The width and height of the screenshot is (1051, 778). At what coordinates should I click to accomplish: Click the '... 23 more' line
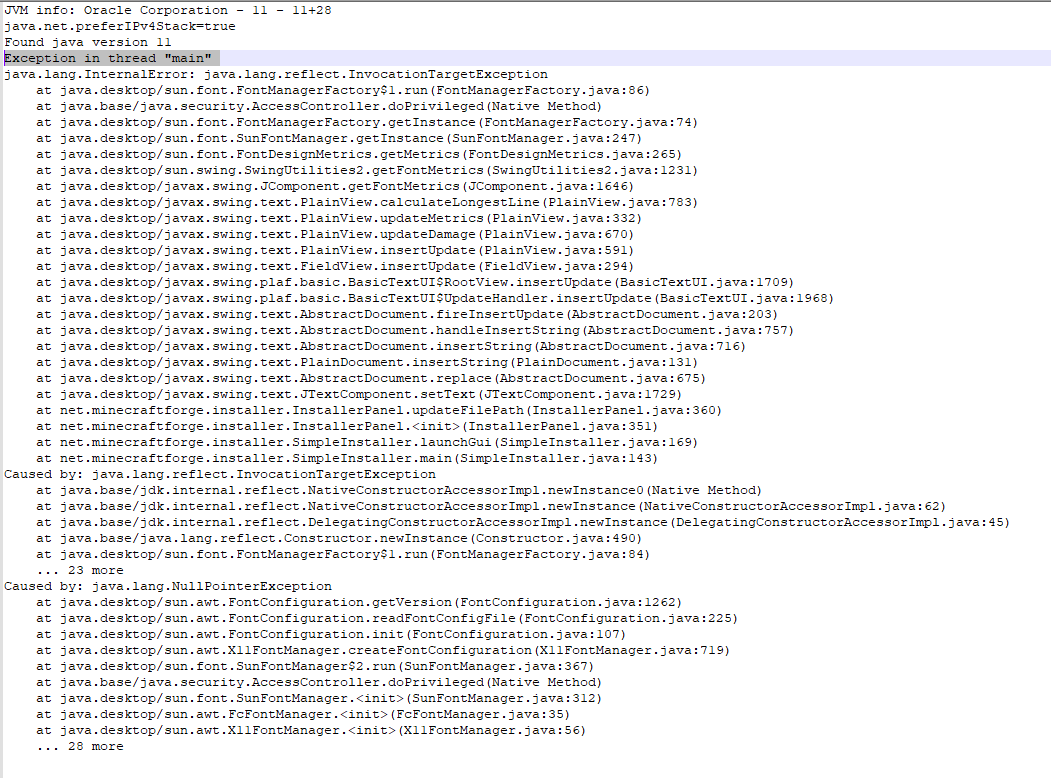tap(80, 570)
